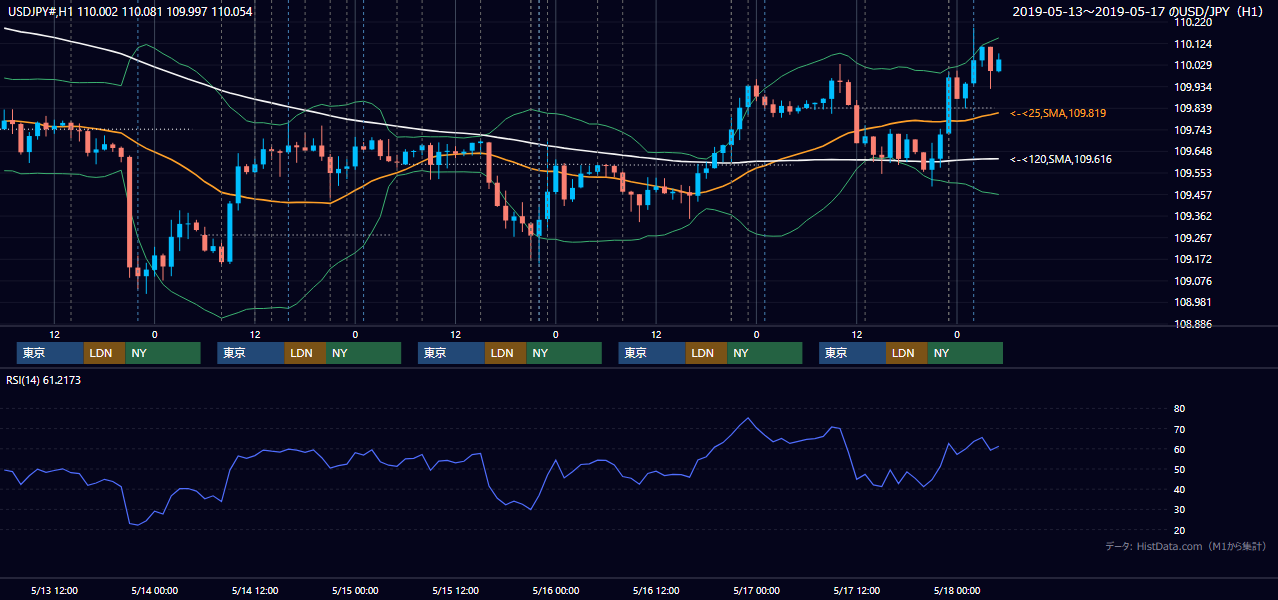
Task: Click the 109.648 price axis label
Action: (x=1192, y=151)
